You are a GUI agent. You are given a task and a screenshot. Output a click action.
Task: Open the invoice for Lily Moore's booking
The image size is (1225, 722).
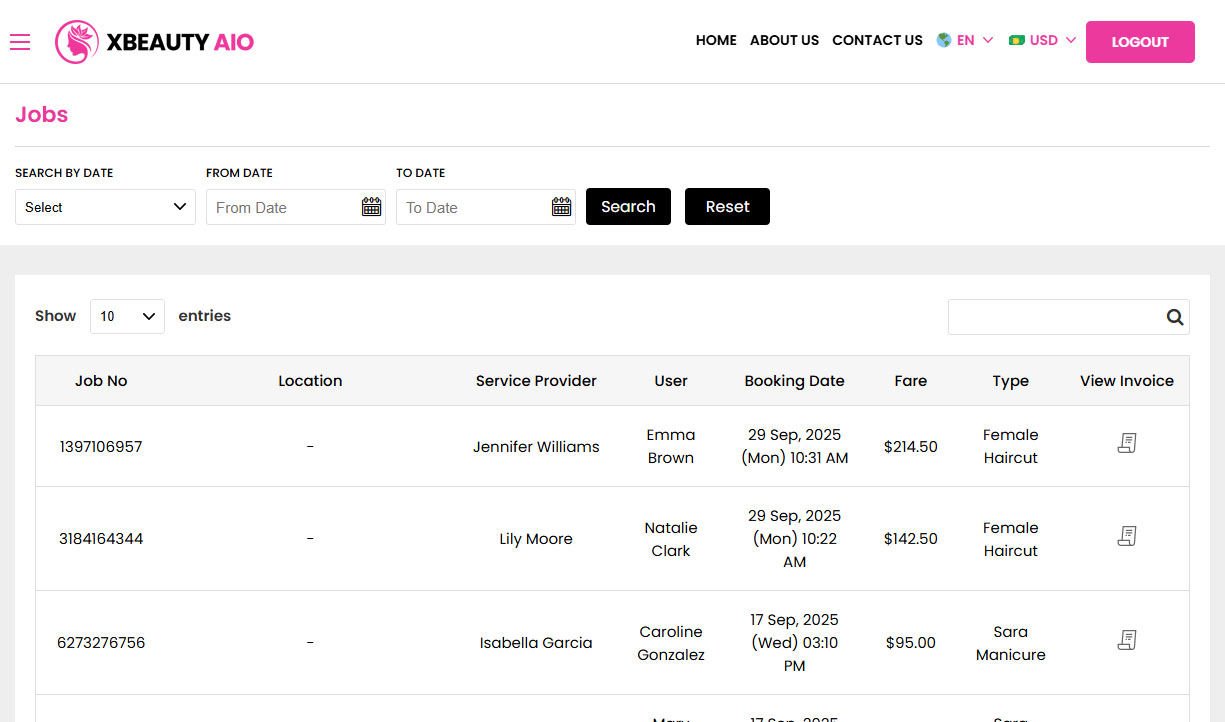tap(1127, 535)
